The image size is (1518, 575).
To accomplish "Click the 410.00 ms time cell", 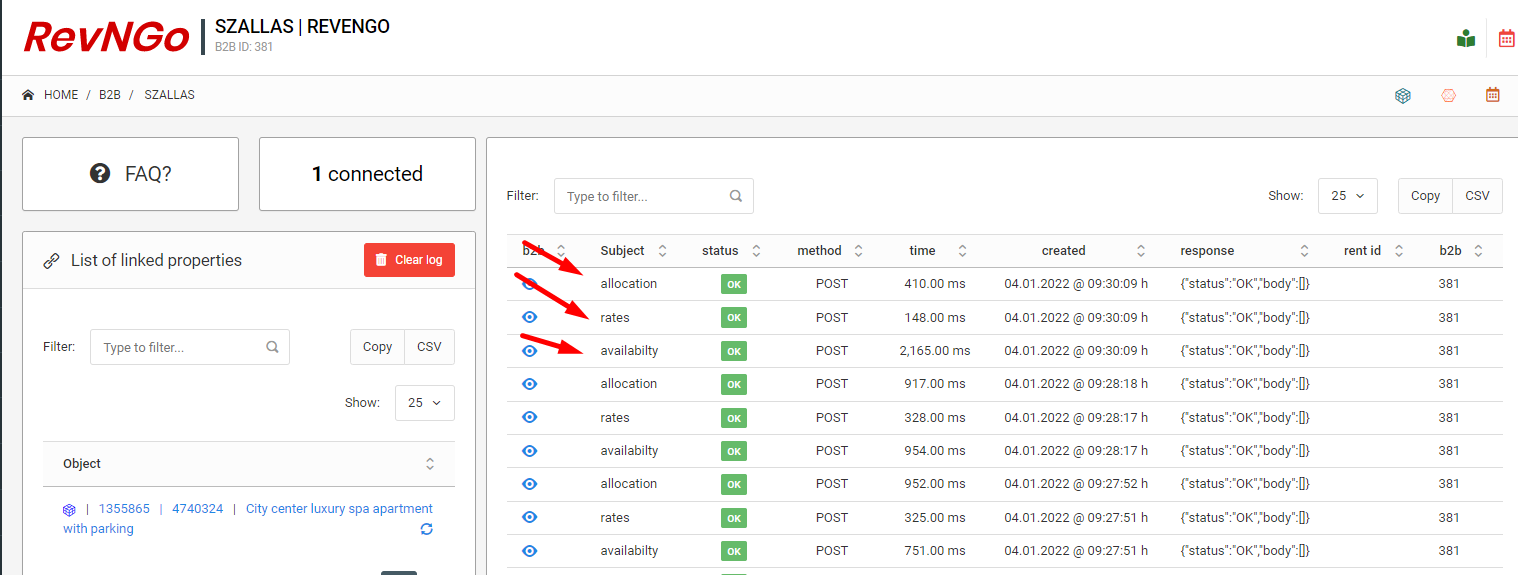I will (935, 284).
